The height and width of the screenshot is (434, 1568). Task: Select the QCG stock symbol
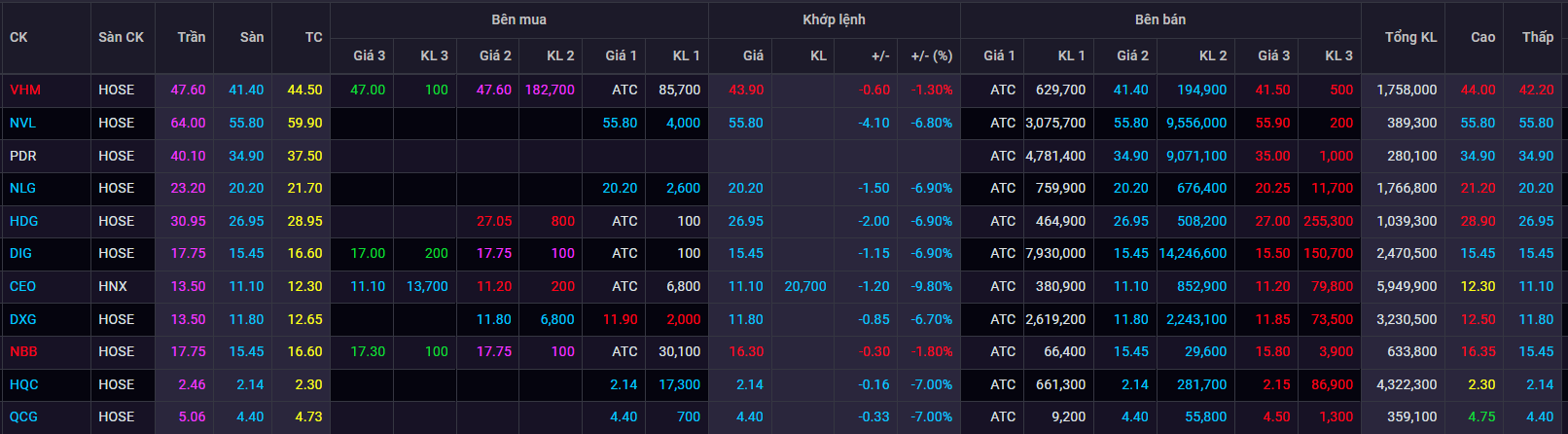[x=23, y=416]
